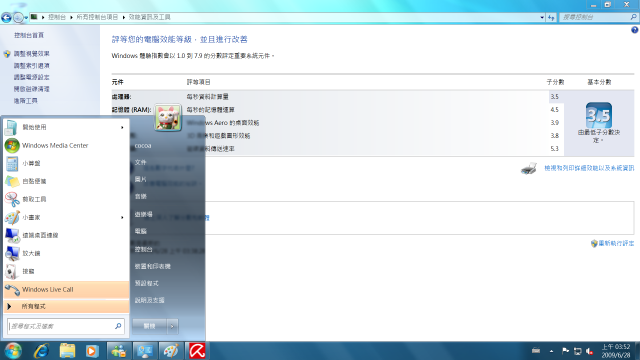Open the network tray icon
This screenshot has width=640, height=360.
577,351
